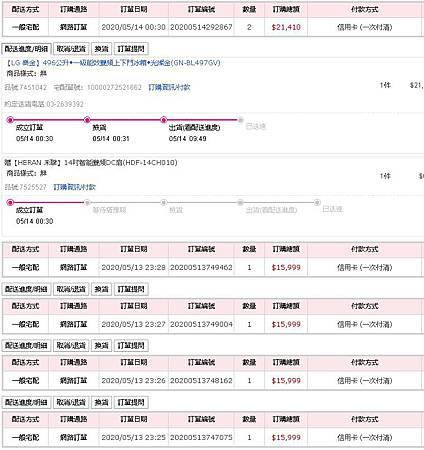This screenshot has width=424, height=450.
Task: Click order date 2020/05/13 23:27
Action: [x=133, y=324]
